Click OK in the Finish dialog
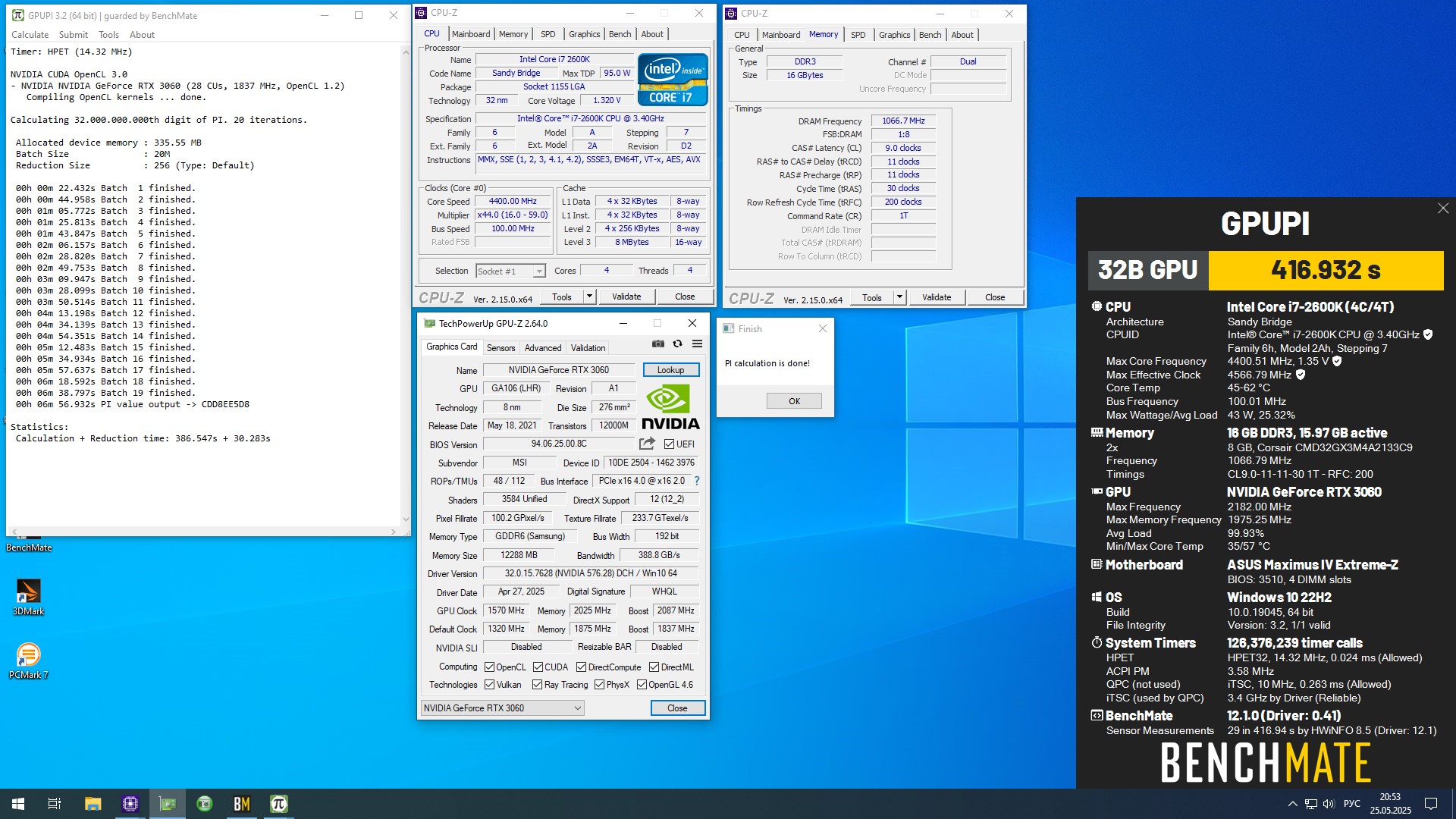1456x819 pixels. [x=794, y=401]
